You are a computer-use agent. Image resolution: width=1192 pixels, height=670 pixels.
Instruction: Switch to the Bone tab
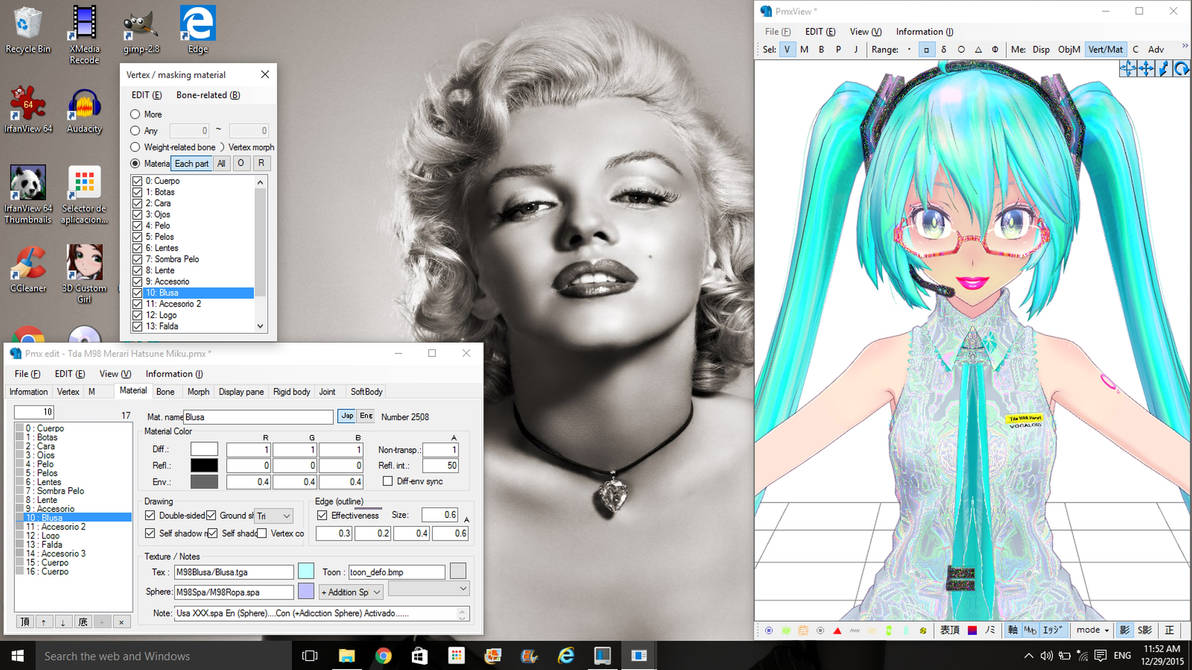(x=165, y=392)
